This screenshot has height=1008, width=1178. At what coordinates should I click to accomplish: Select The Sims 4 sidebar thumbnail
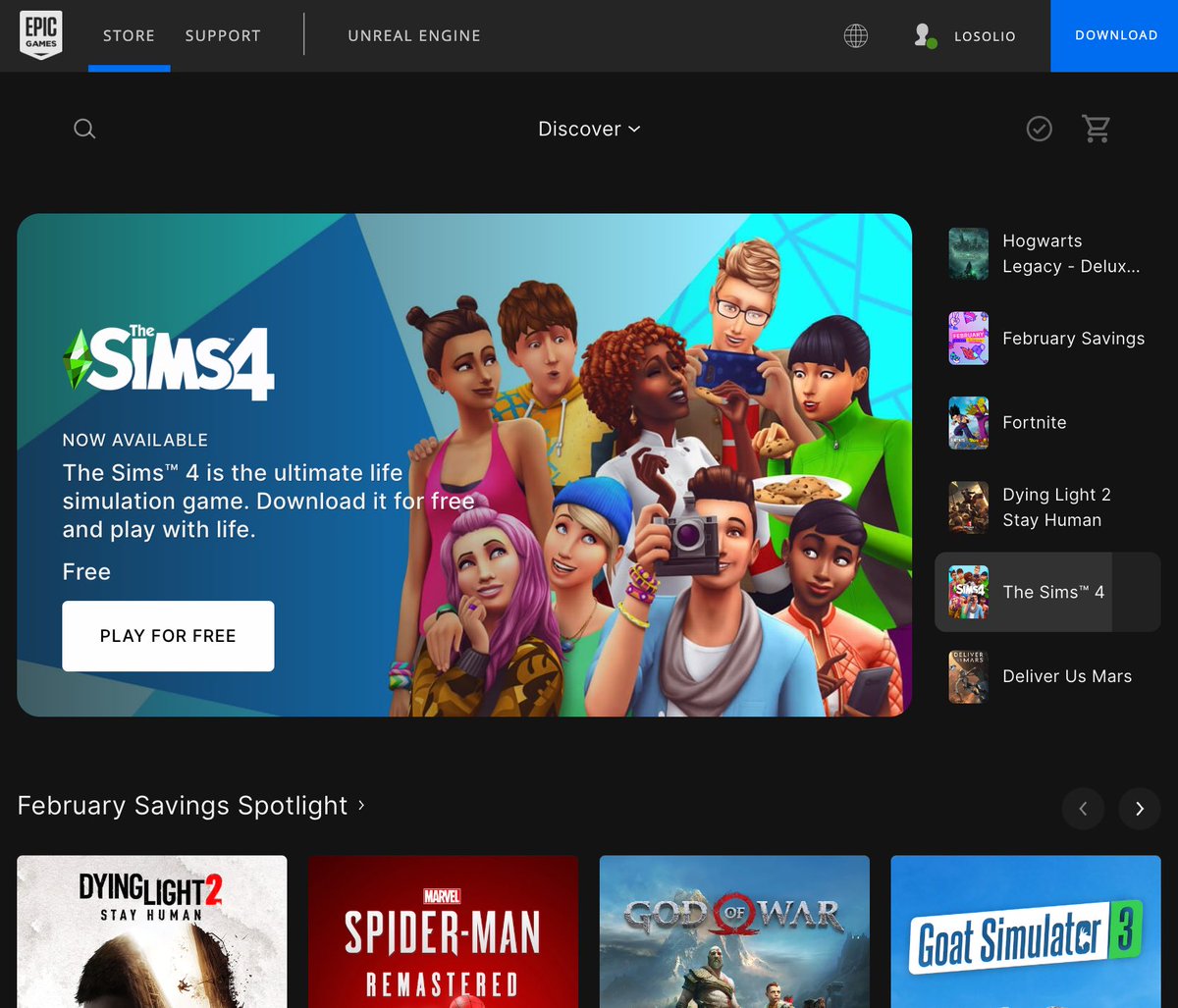[x=968, y=592]
